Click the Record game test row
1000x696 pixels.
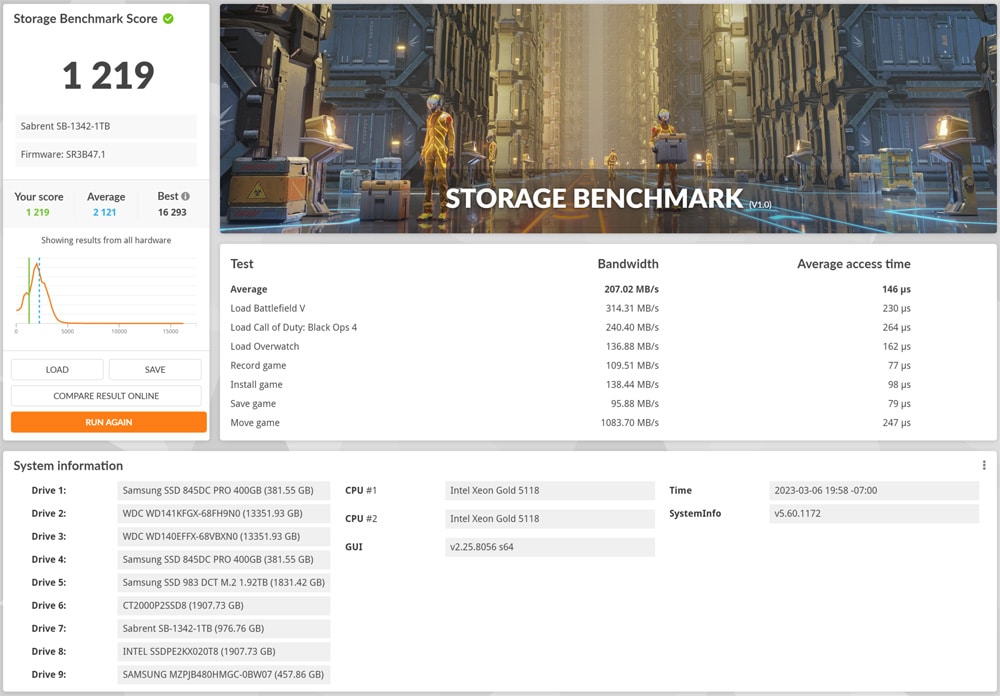pos(570,366)
